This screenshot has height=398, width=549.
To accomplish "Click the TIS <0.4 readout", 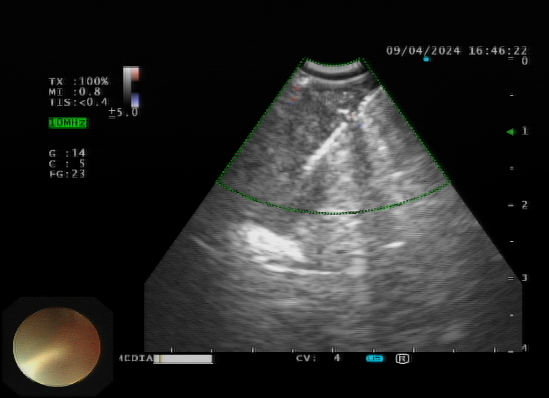I will [x=78, y=102].
